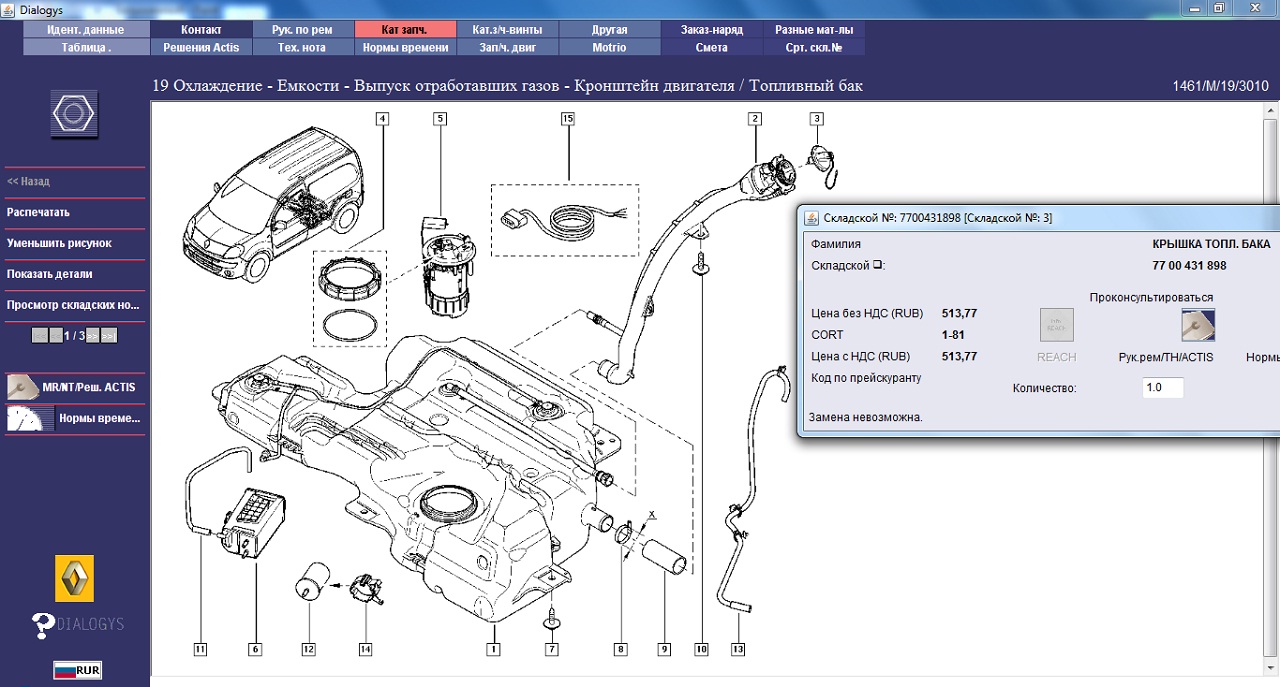Select part callout number 9 hose
Image resolution: width=1280 pixels, height=687 pixels.
click(x=663, y=649)
